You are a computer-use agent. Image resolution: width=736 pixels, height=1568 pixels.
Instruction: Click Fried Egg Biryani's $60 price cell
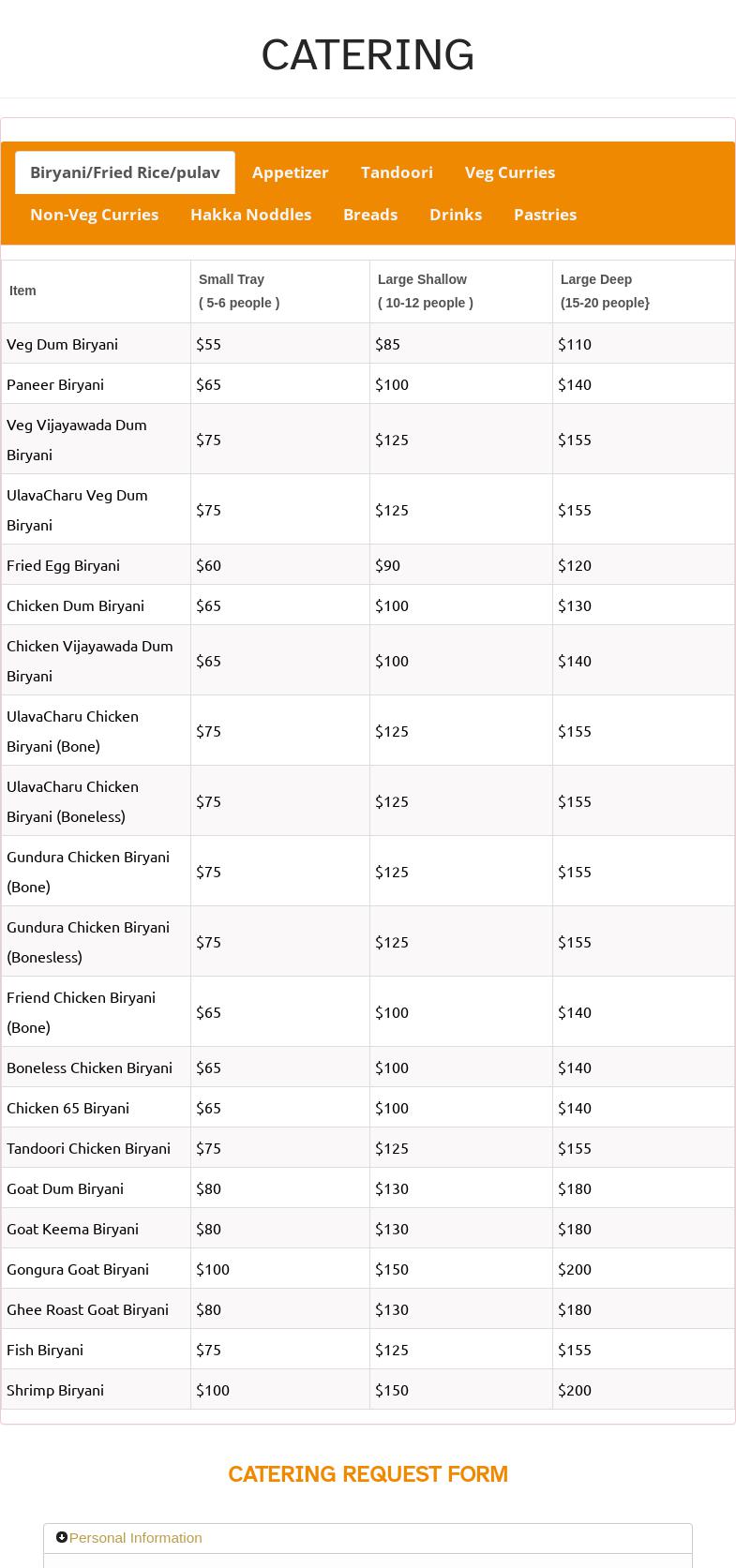pos(209,565)
